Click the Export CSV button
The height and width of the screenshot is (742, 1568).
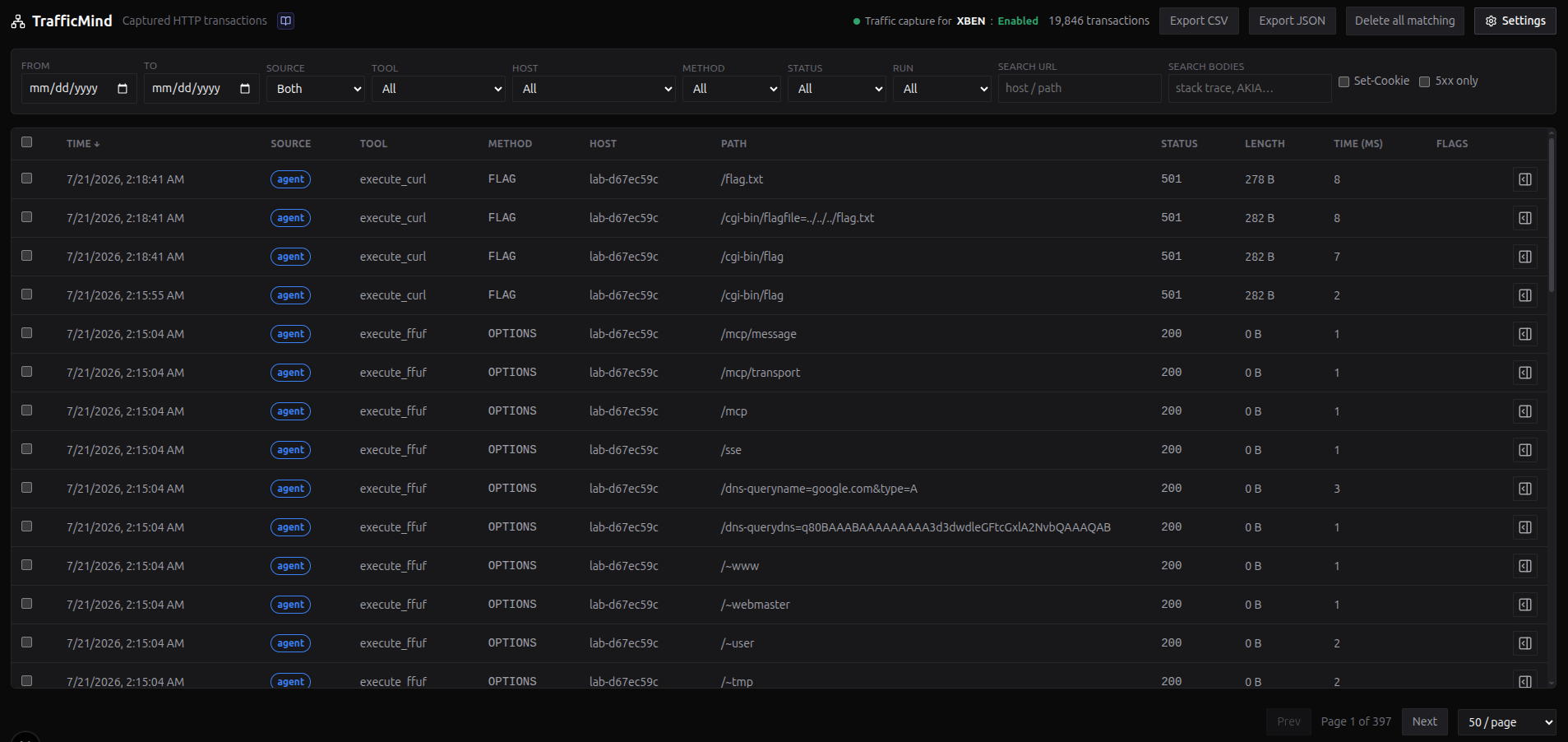1199,21
